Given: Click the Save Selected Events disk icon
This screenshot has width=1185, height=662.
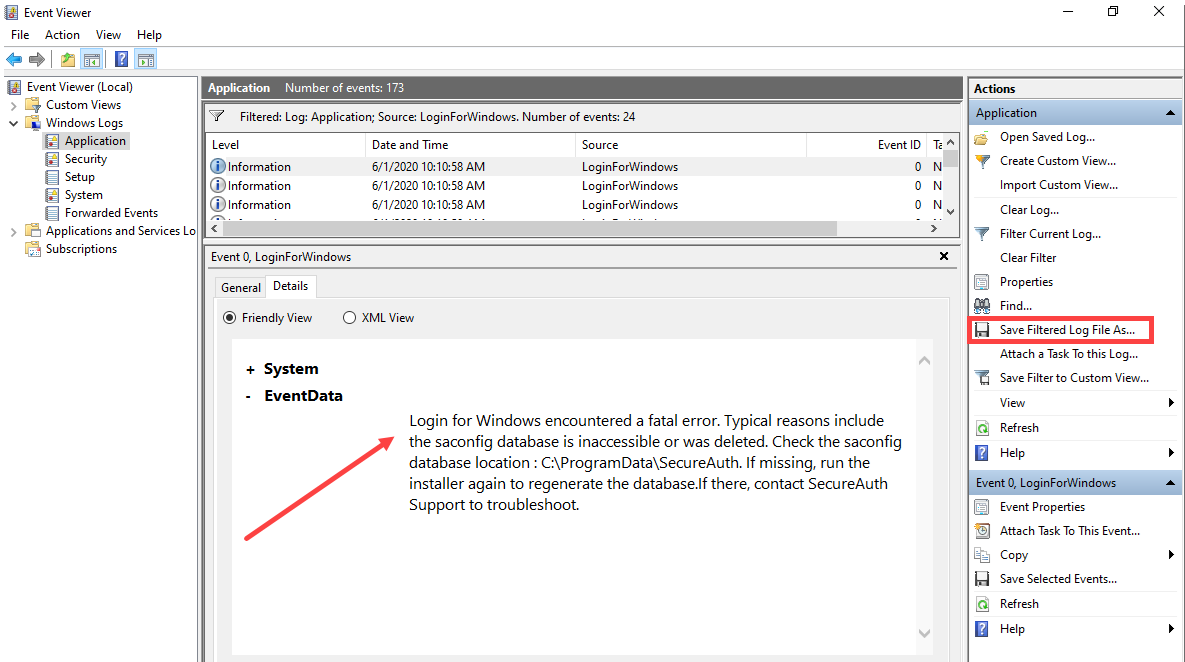Looking at the screenshot, I should tap(982, 579).
